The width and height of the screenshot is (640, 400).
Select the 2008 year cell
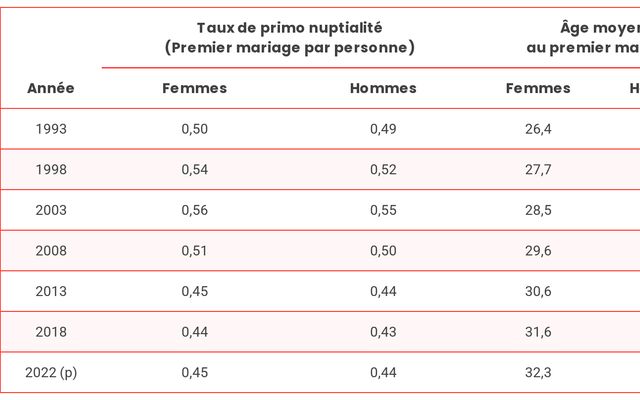pos(51,251)
